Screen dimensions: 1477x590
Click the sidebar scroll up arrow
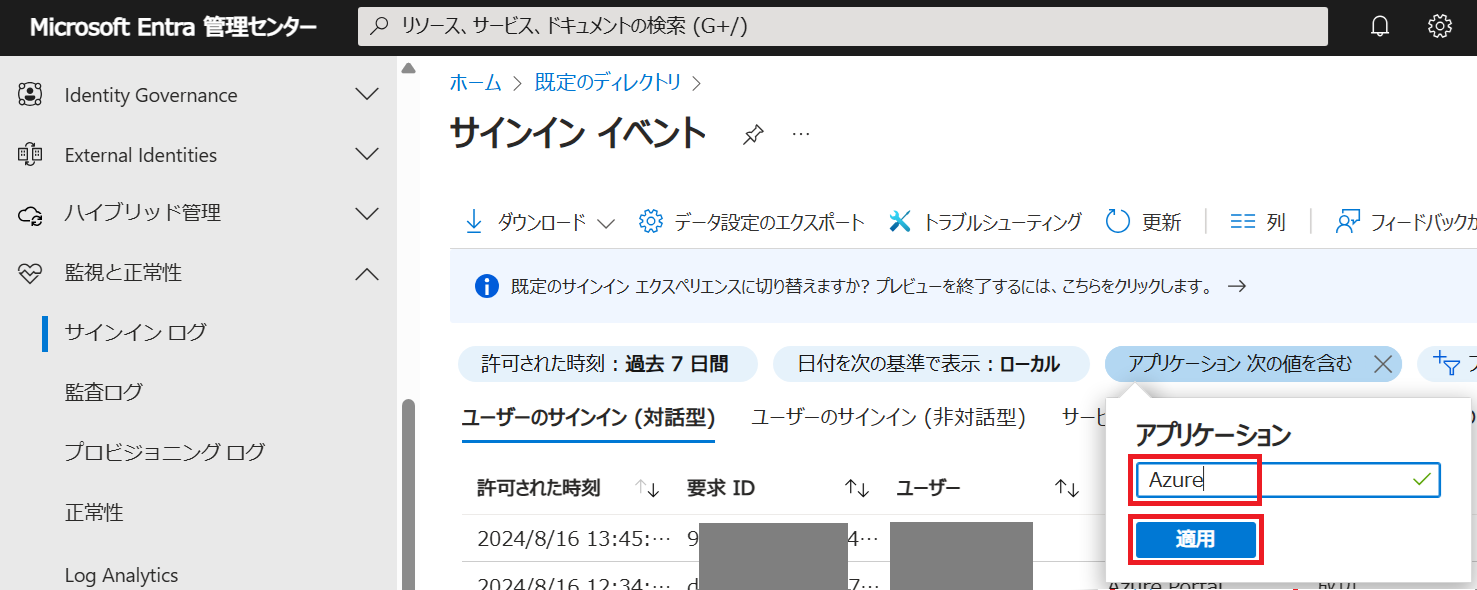point(408,68)
